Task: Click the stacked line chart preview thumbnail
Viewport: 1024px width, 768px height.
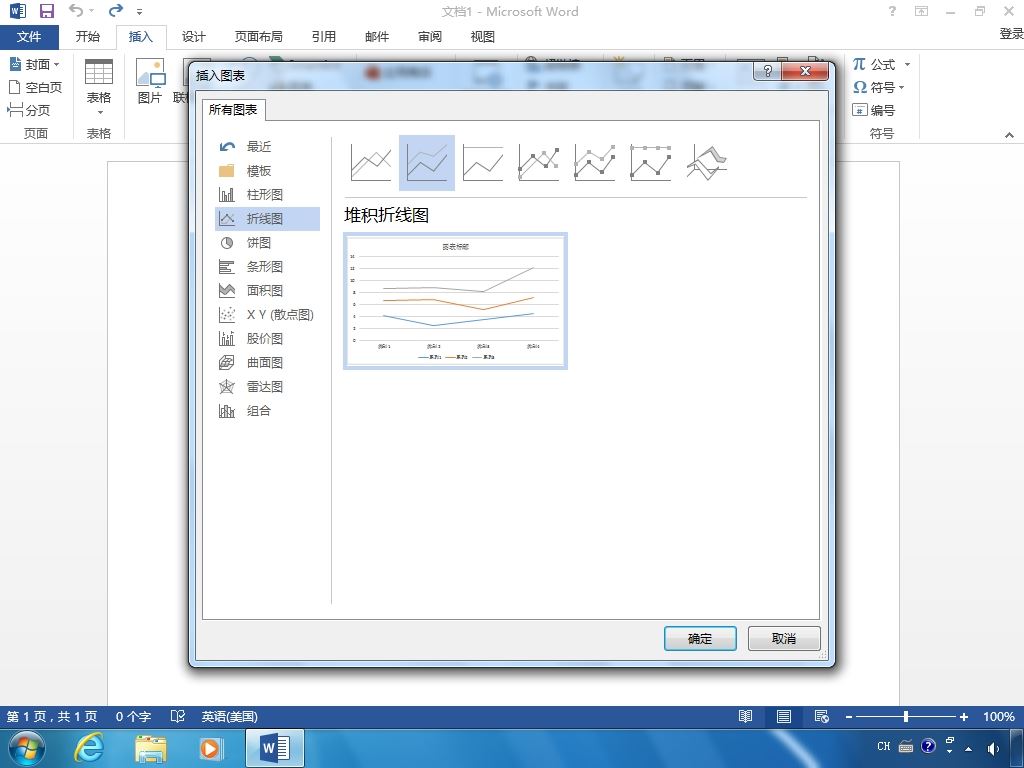Action: pyautogui.click(x=455, y=301)
